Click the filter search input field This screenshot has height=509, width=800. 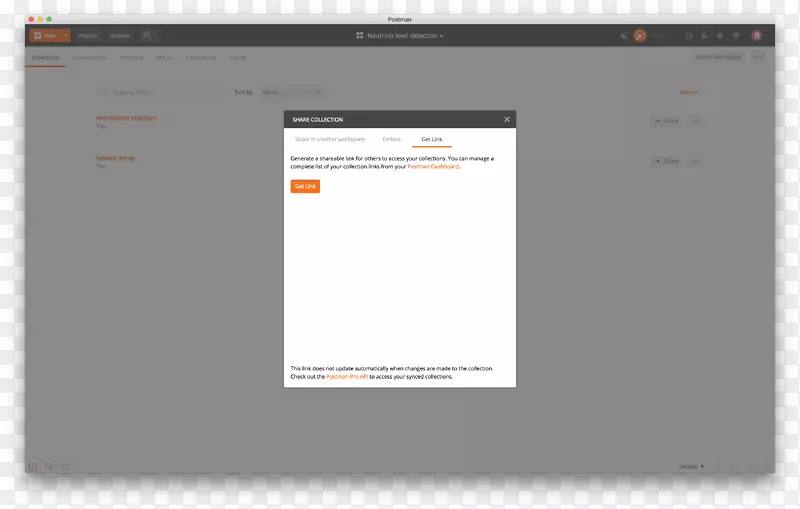click(x=160, y=92)
